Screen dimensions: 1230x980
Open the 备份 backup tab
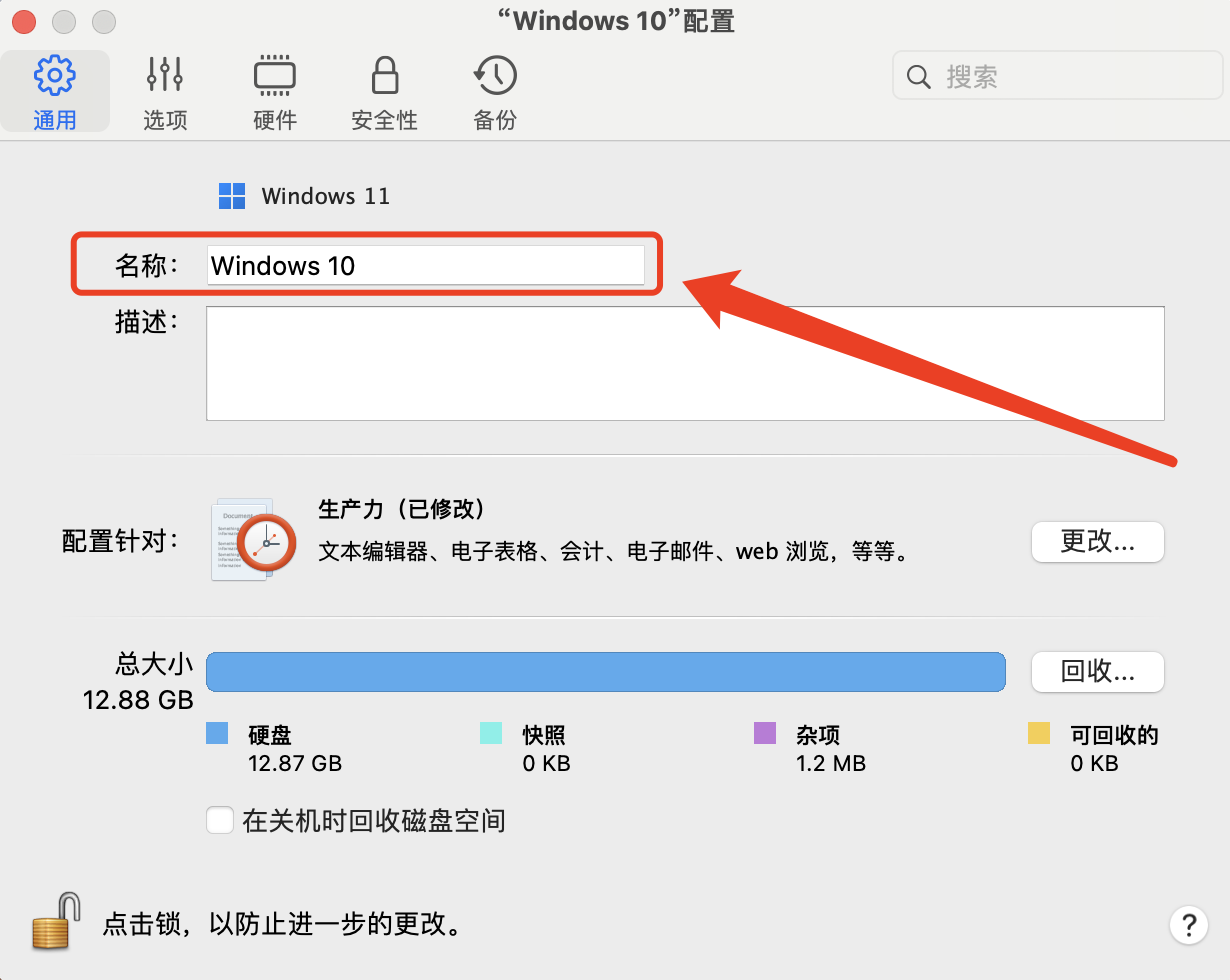pyautogui.click(x=495, y=92)
